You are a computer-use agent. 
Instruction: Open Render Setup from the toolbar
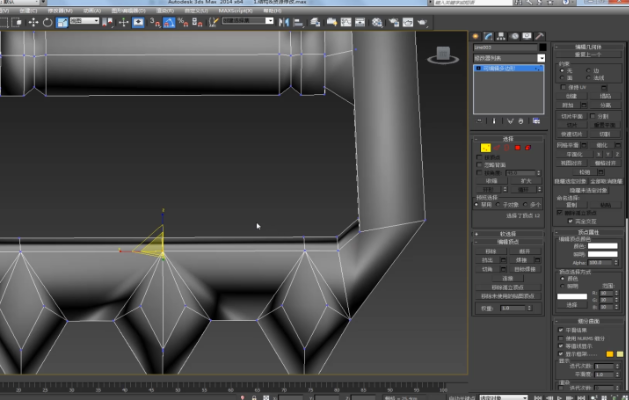pyautogui.click(x=394, y=22)
